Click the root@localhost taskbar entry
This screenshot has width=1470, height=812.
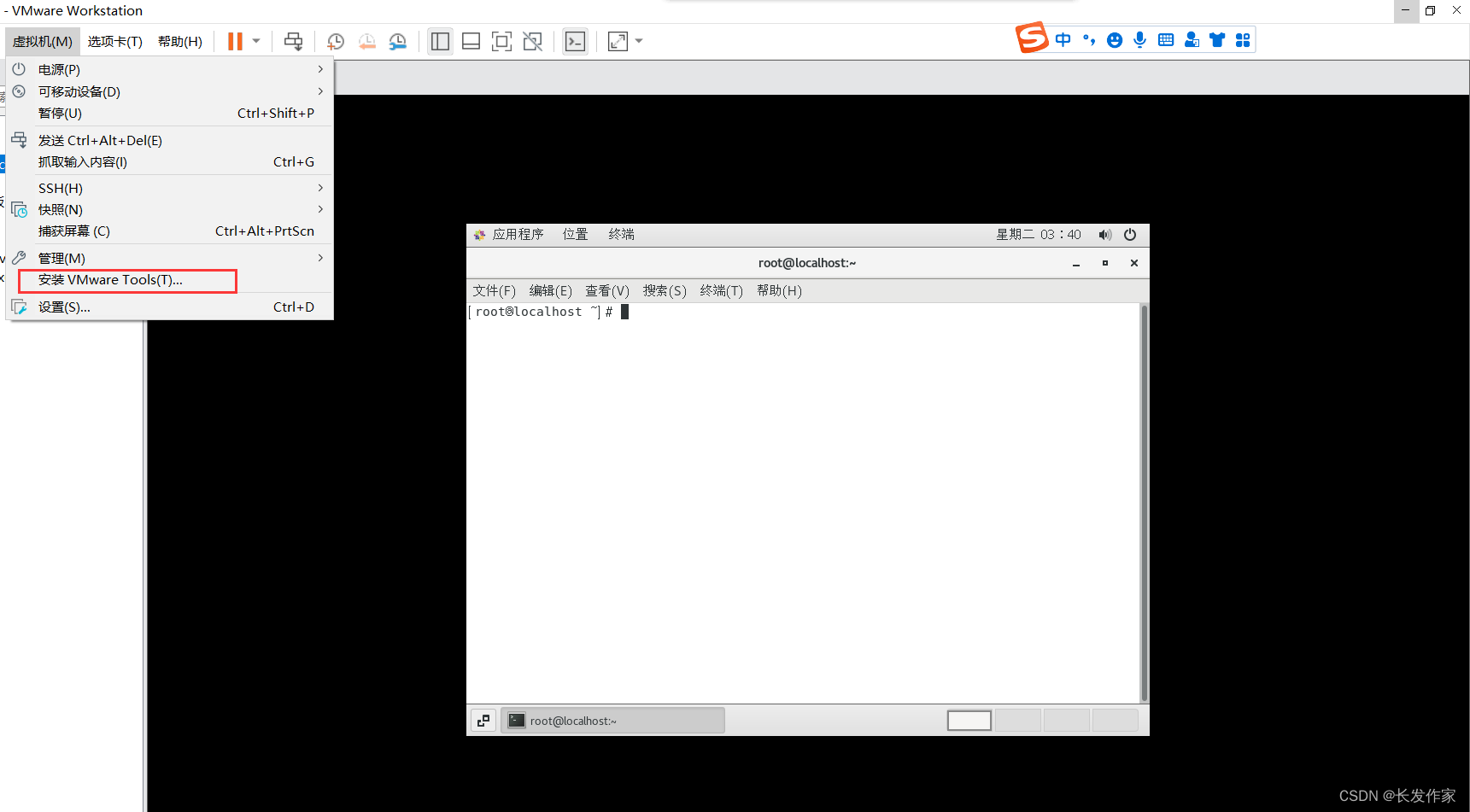pos(612,720)
